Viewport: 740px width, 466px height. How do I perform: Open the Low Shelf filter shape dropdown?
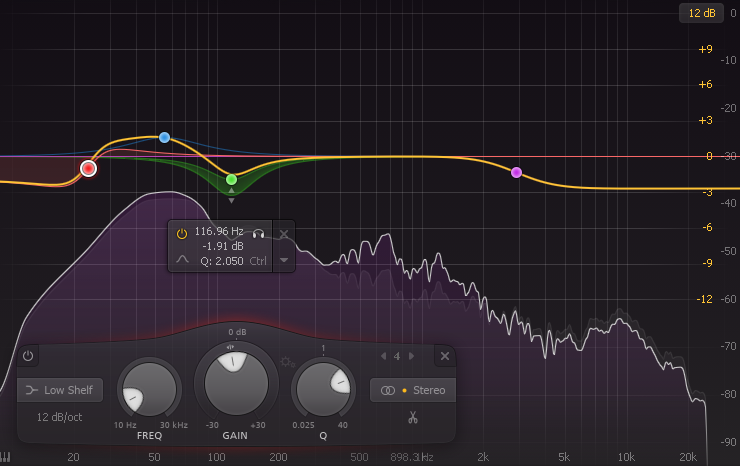click(59, 390)
